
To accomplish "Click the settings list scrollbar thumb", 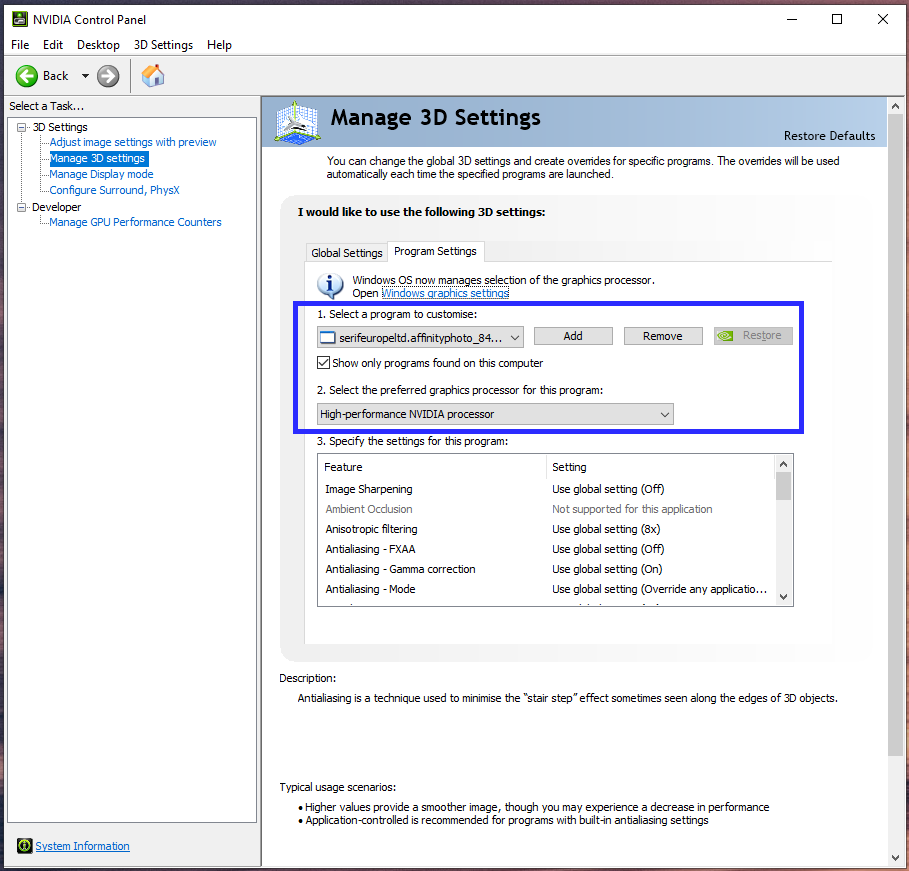I will pyautogui.click(x=783, y=486).
